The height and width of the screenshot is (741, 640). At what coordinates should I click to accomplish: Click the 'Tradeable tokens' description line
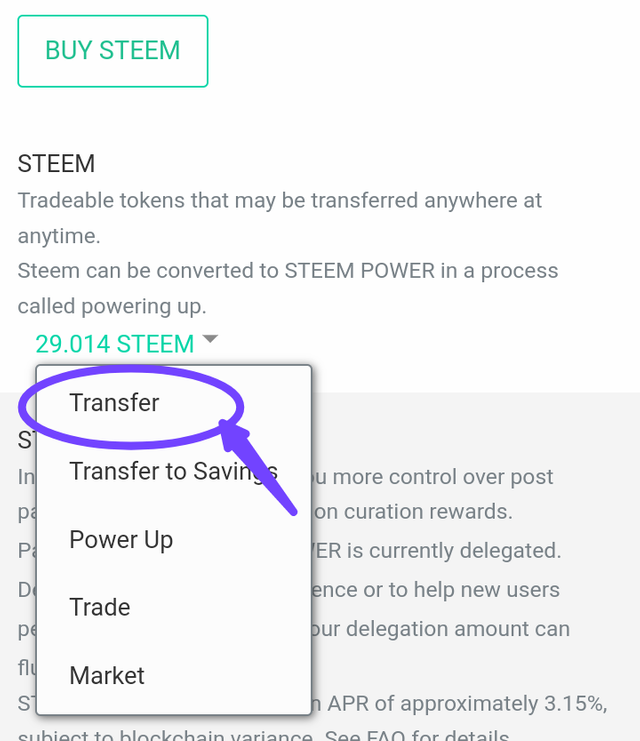pyautogui.click(x=280, y=200)
